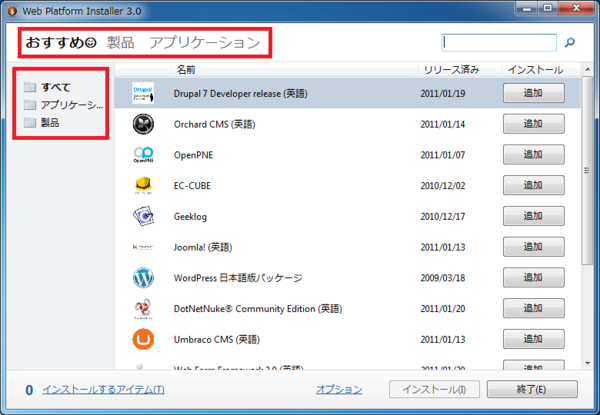Click the Web Platform Installer title bar icon

coord(12,11)
